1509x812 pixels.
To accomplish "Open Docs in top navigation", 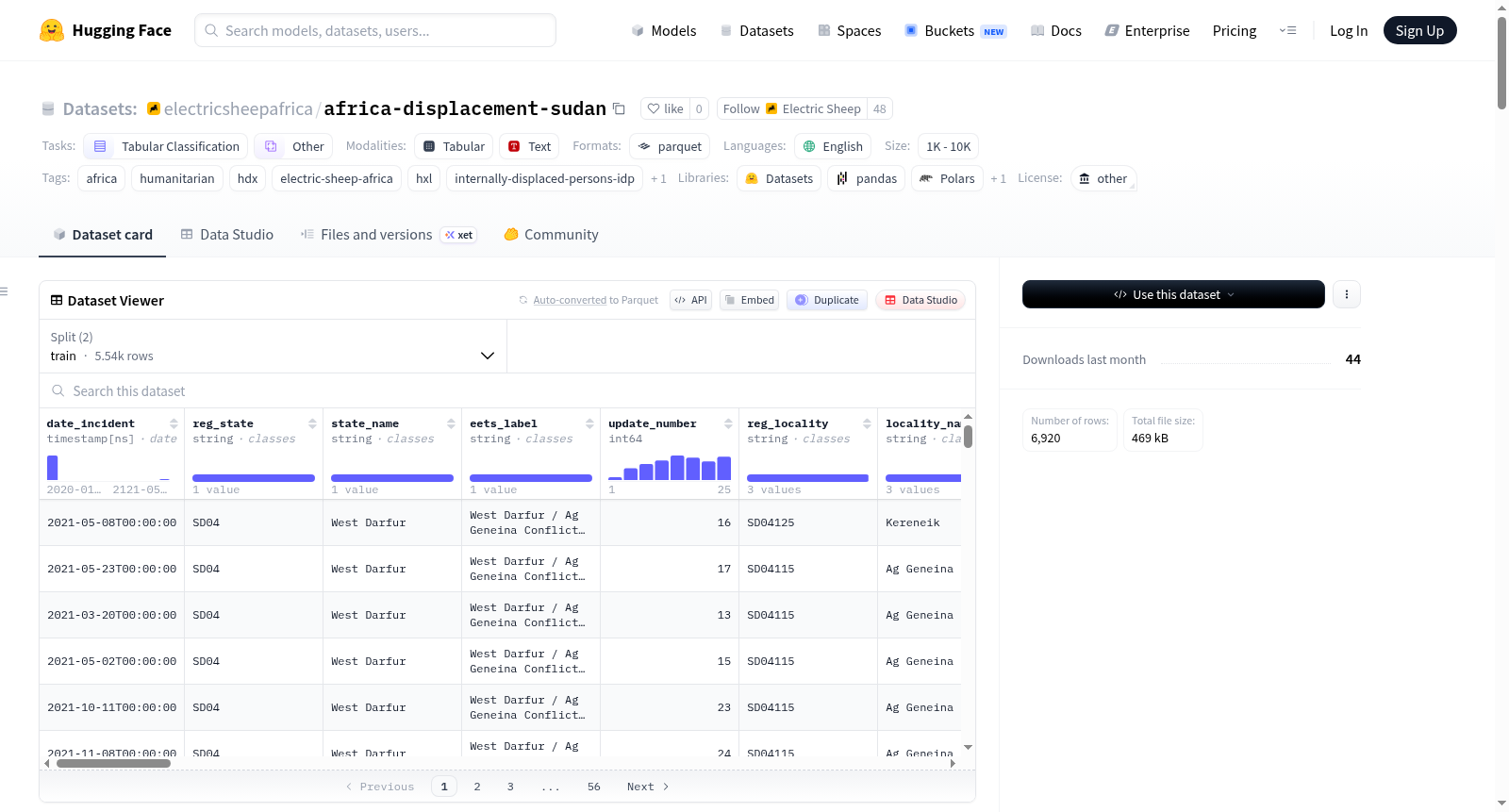I will (x=1056, y=30).
